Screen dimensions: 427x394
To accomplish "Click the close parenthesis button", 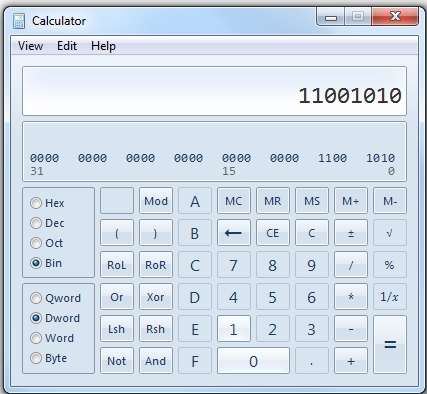I will coord(156,233).
